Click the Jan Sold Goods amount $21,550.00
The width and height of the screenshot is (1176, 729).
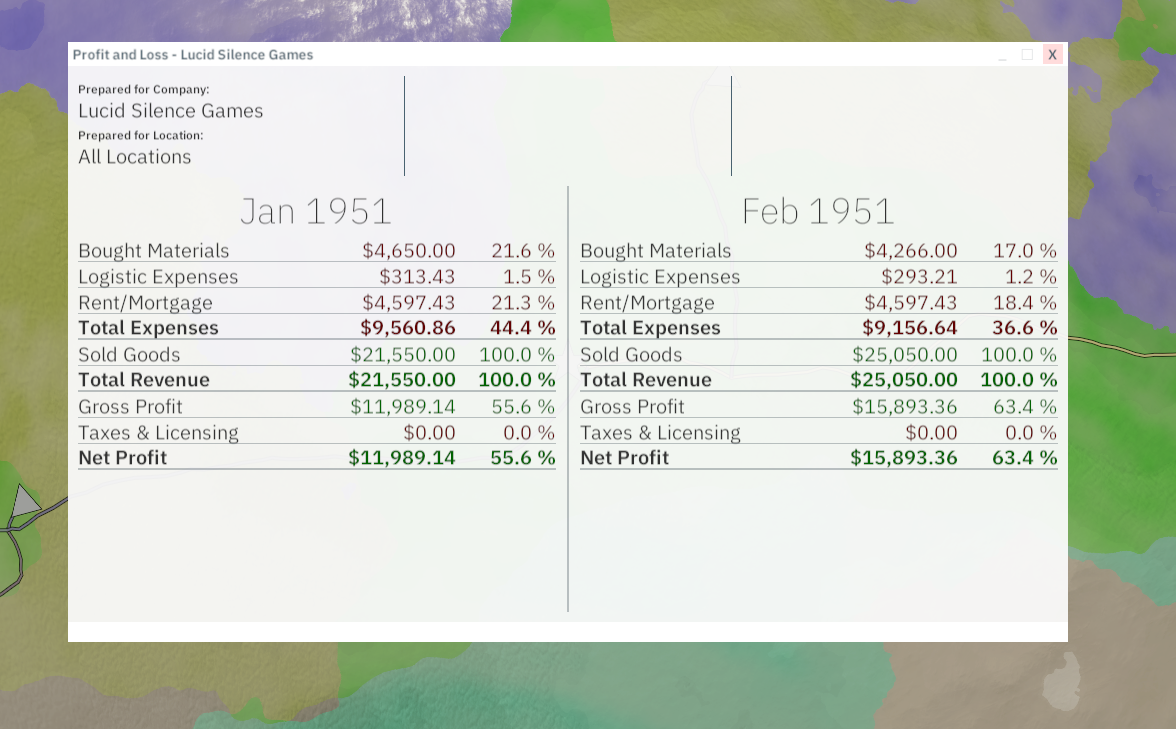tap(403, 355)
